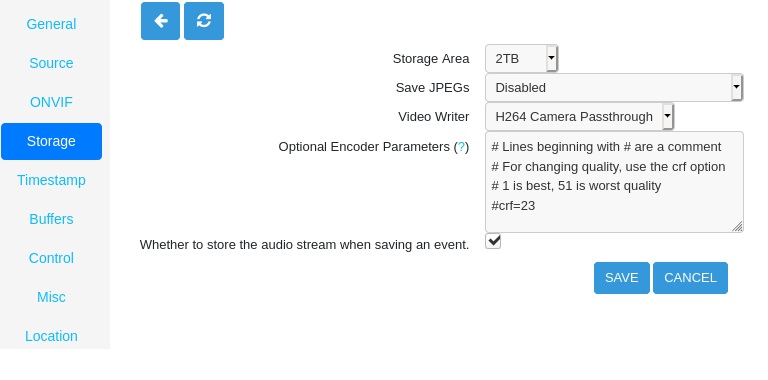
Task: Open the Timestamp settings tab
Action: (x=51, y=180)
